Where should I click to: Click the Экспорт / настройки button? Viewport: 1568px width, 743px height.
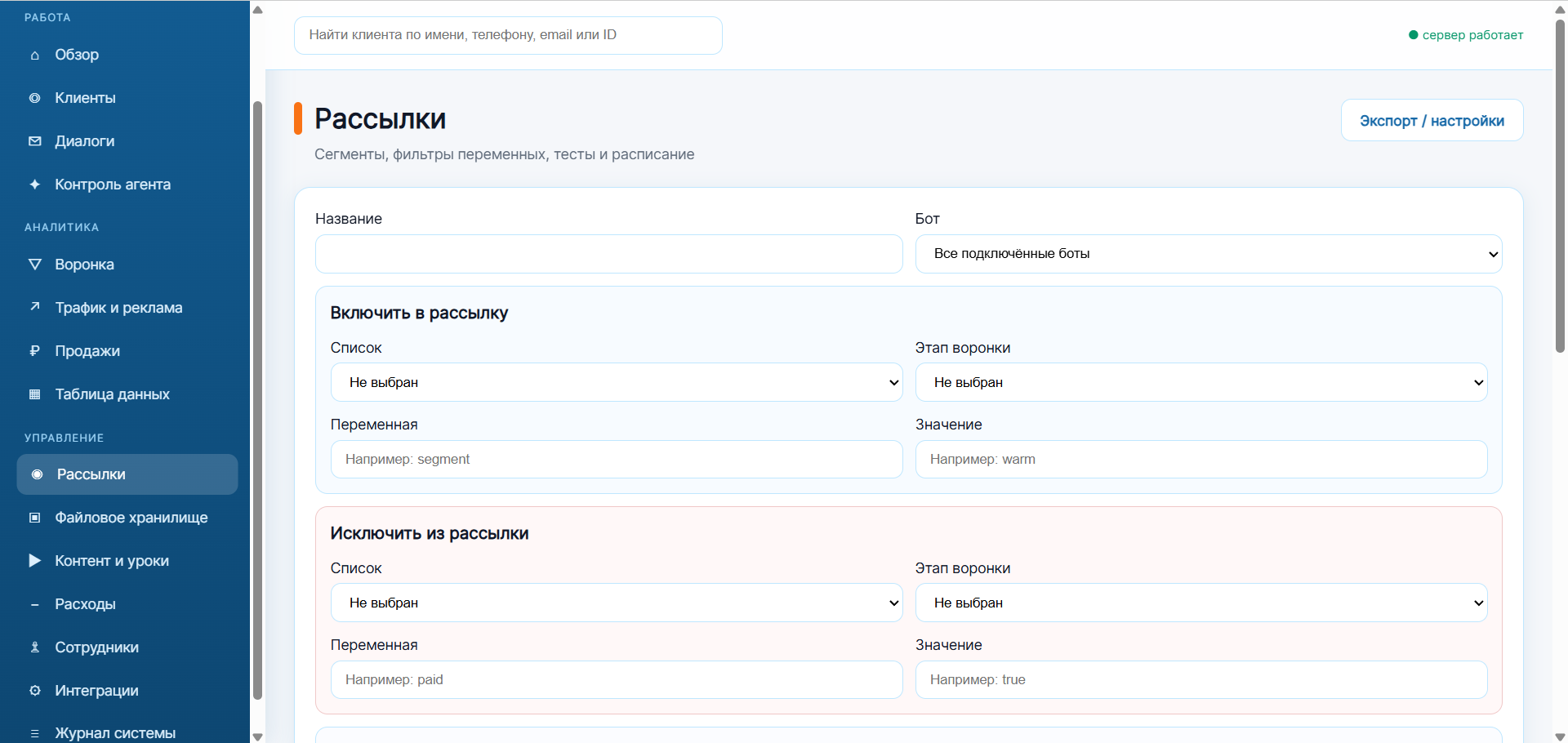(1432, 121)
